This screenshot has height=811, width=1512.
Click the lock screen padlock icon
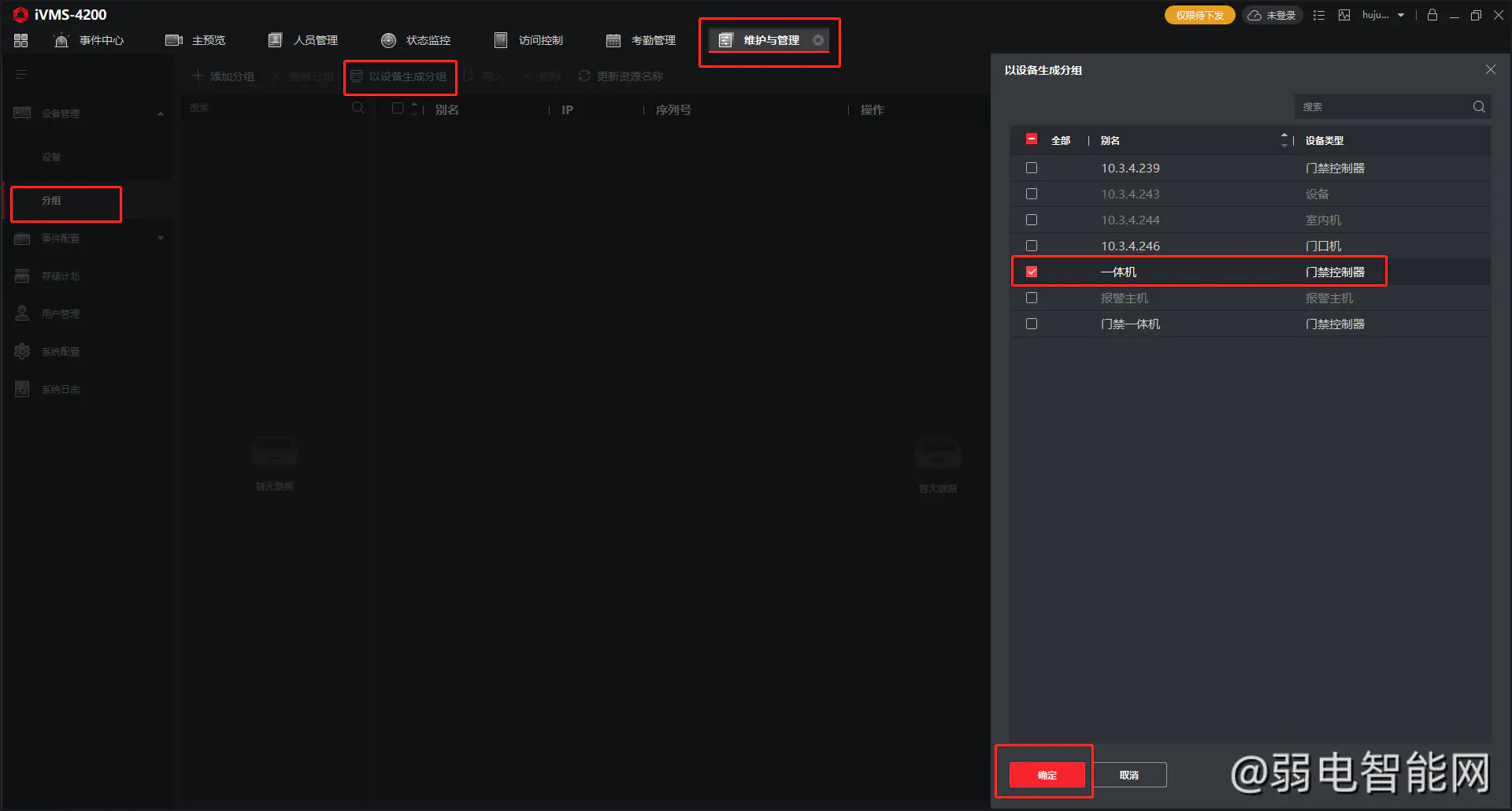tap(1432, 15)
